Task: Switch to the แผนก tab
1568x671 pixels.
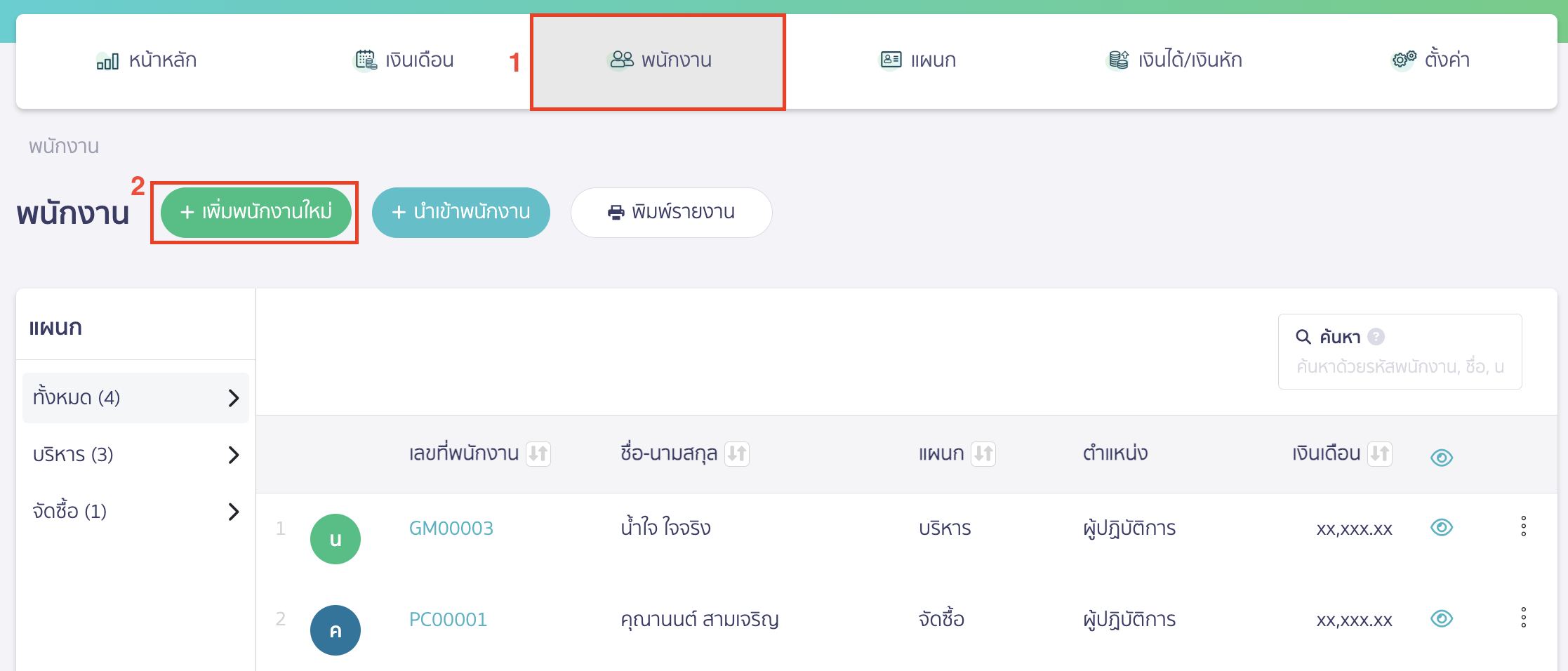Action: click(x=918, y=60)
